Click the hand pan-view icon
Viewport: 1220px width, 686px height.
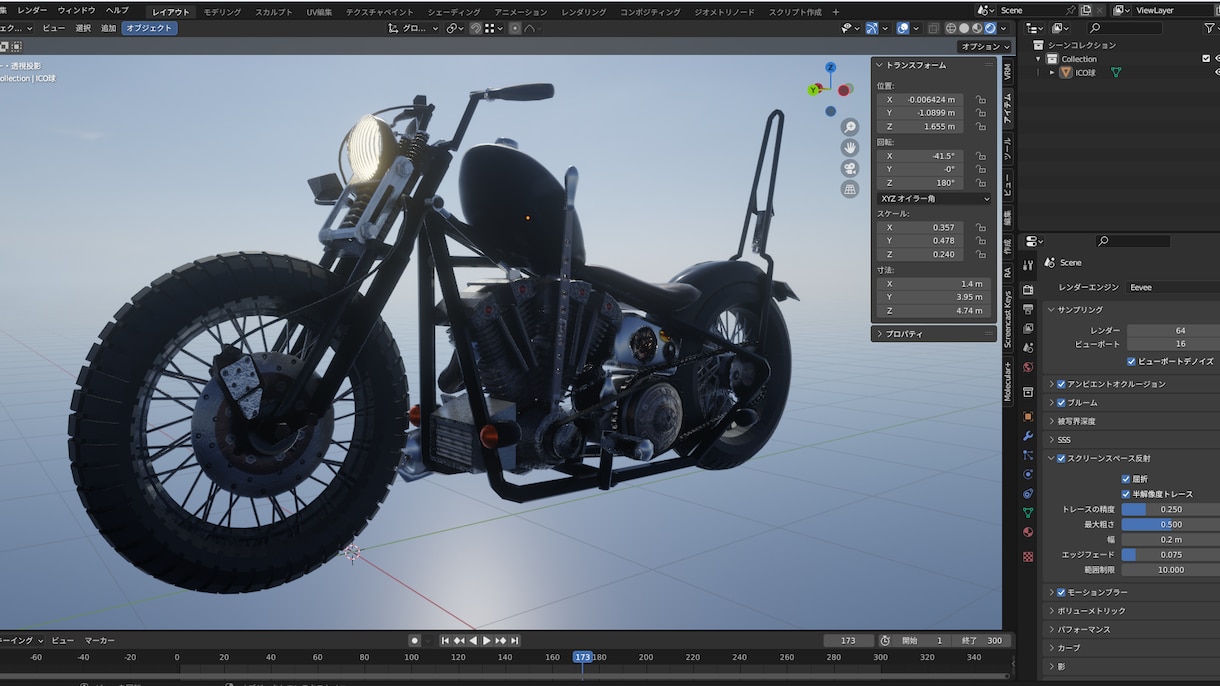(x=850, y=148)
